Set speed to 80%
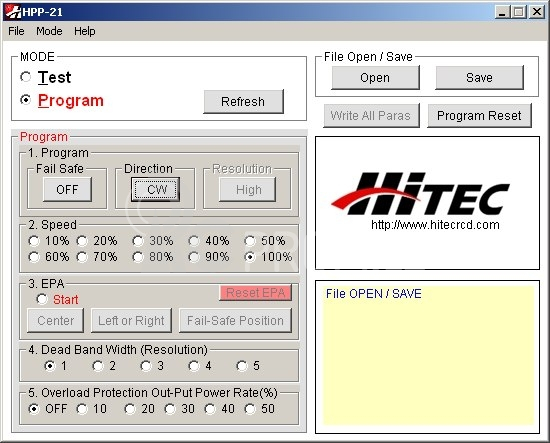Image resolution: width=550 pixels, height=443 pixels. tap(138, 257)
